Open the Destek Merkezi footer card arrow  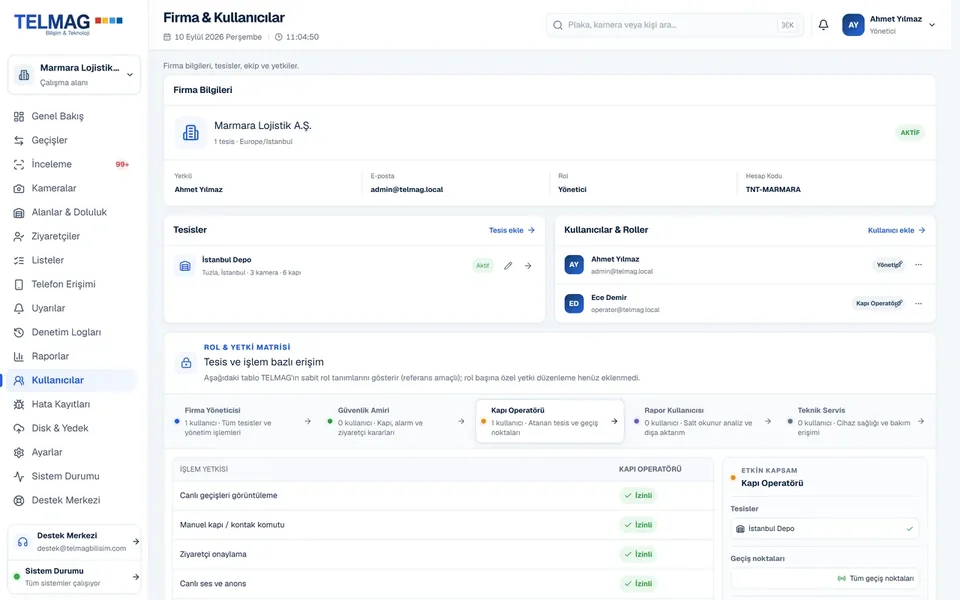(136, 542)
